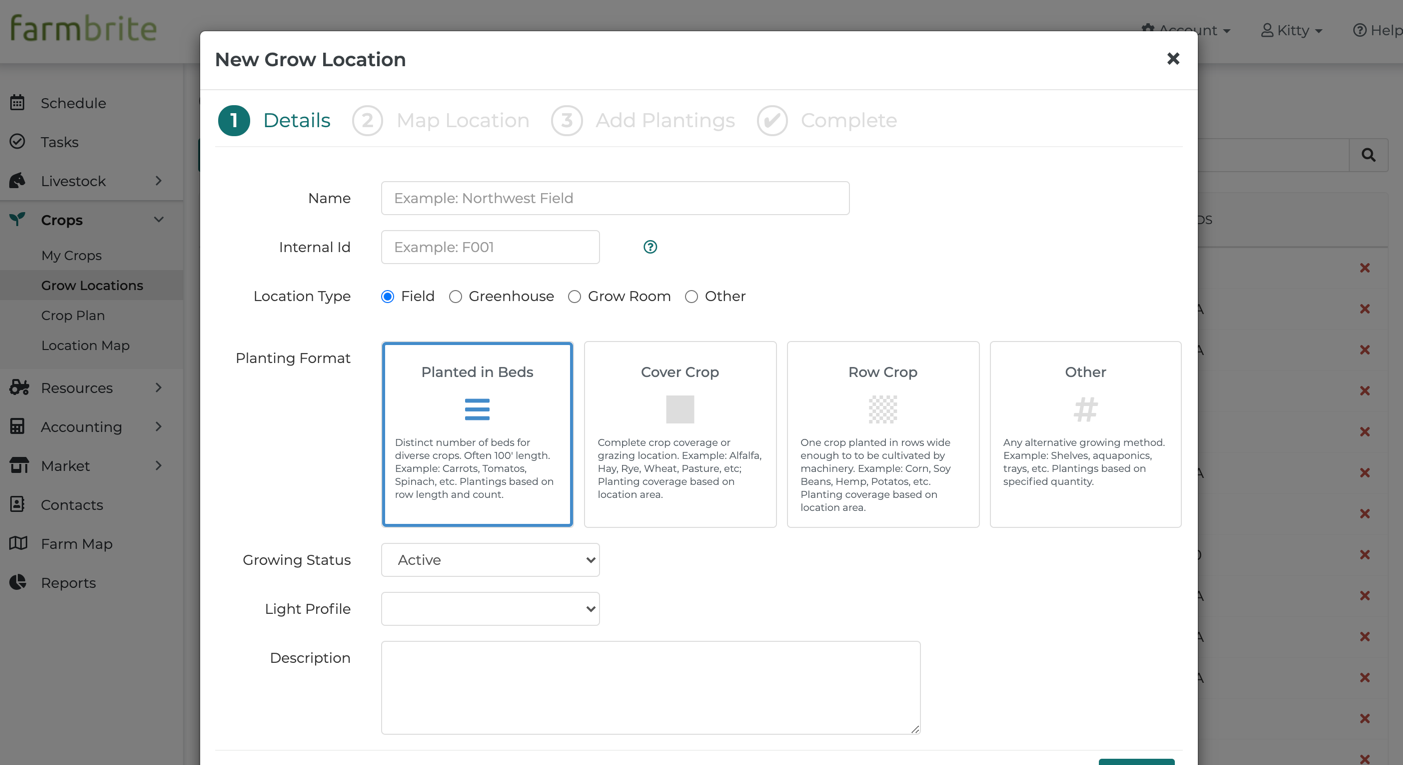Screen dimensions: 1403x765
Task: Expand the Accounting section chevron
Action: pos(159,427)
